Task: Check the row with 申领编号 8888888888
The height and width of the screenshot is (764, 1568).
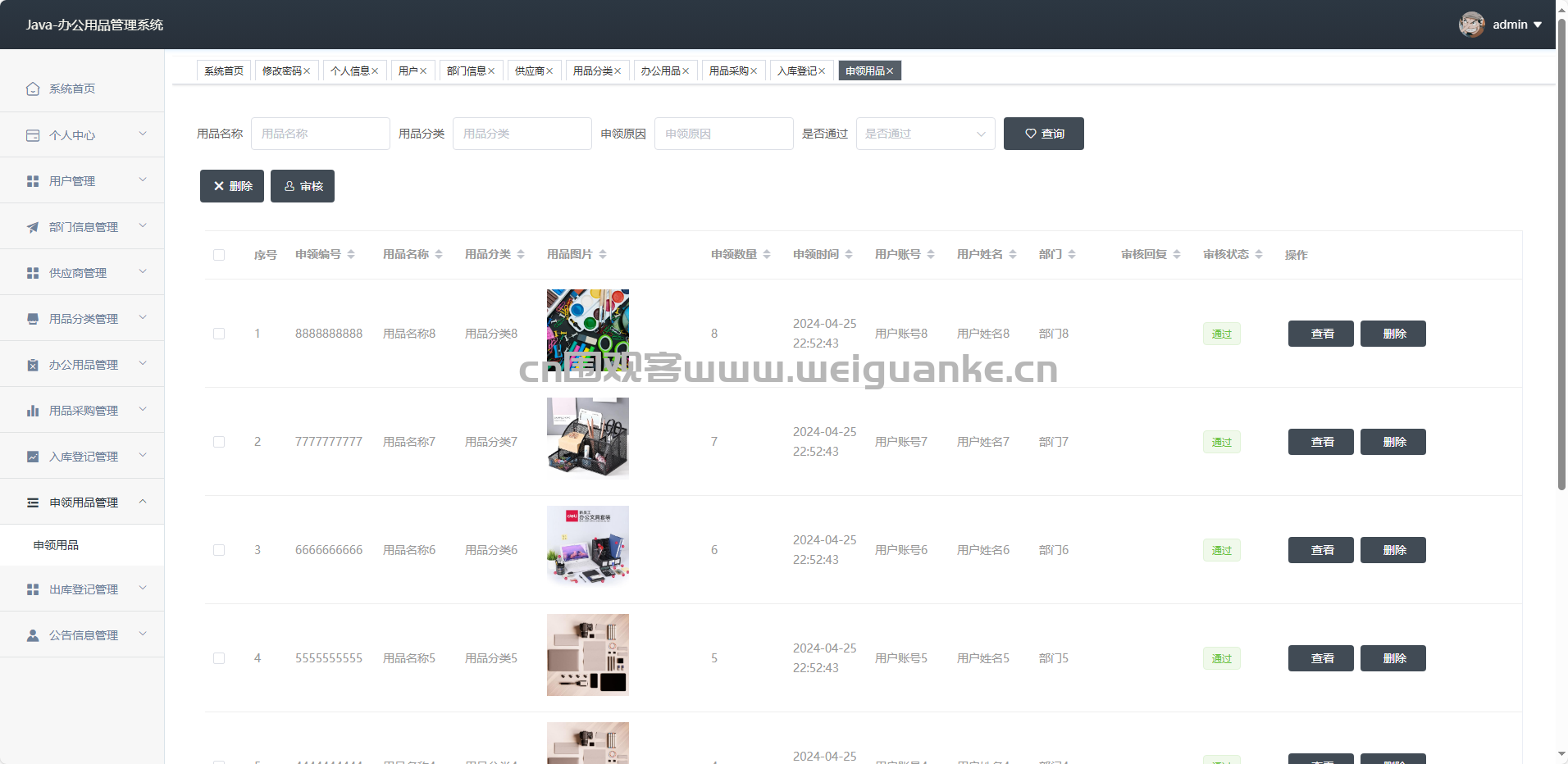Action: [x=219, y=334]
